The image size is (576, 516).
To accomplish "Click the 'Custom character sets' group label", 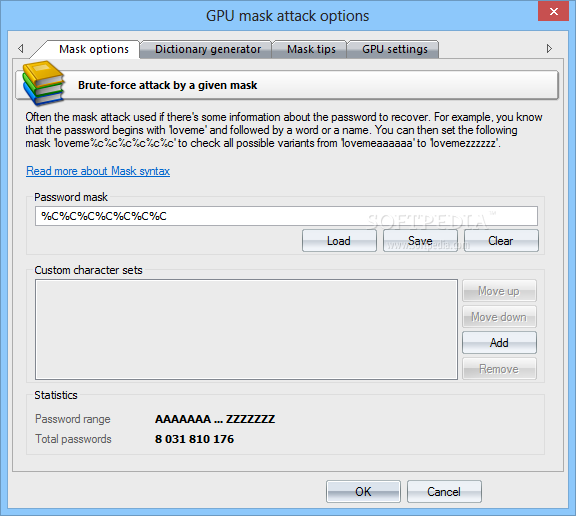I will click(88, 270).
